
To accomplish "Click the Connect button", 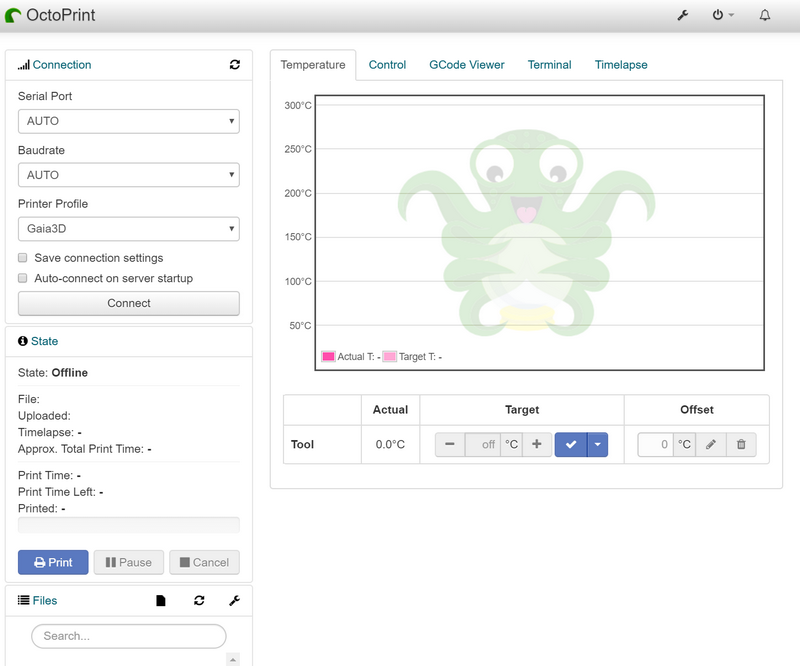I will tap(129, 303).
